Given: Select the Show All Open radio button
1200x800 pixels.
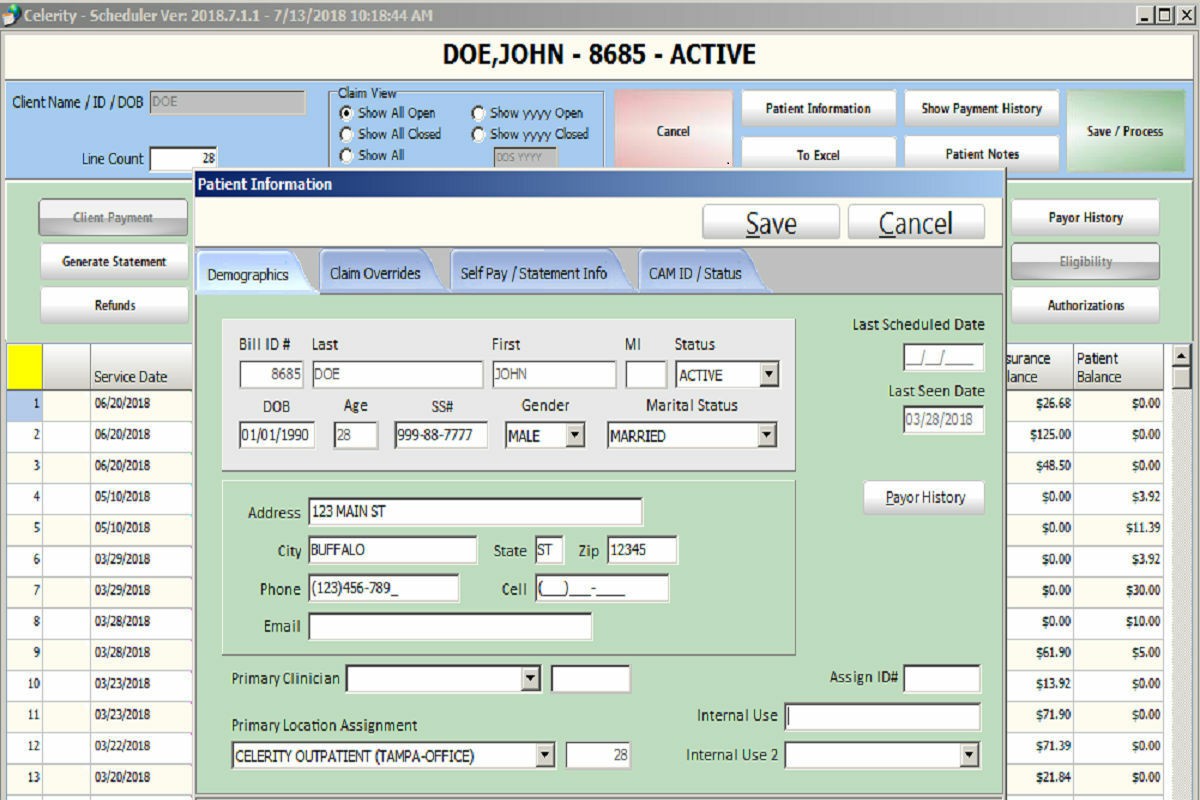Looking at the screenshot, I should click(x=347, y=113).
